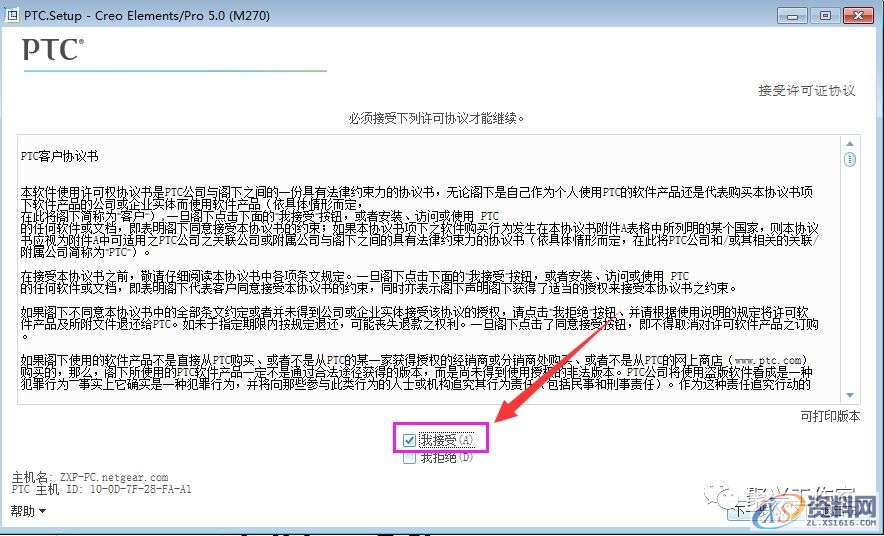The width and height of the screenshot is (884, 536).
Task: Maximize the PTC.Setup installer window
Action: click(x=825, y=16)
